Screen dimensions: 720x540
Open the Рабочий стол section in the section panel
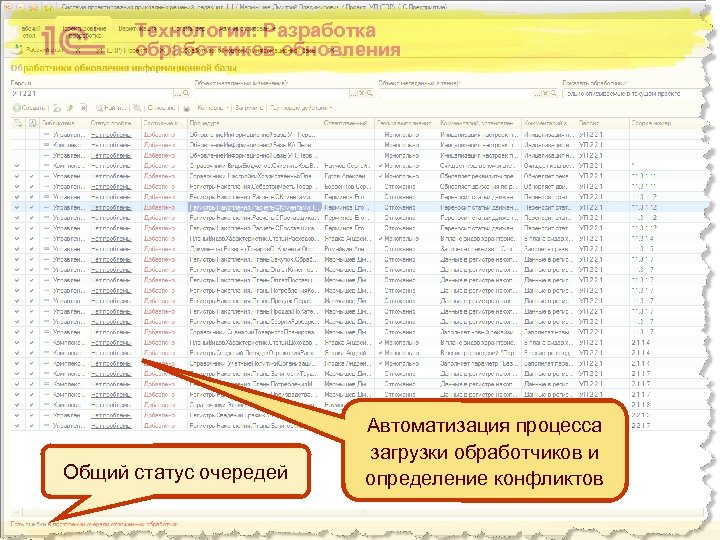(30, 32)
